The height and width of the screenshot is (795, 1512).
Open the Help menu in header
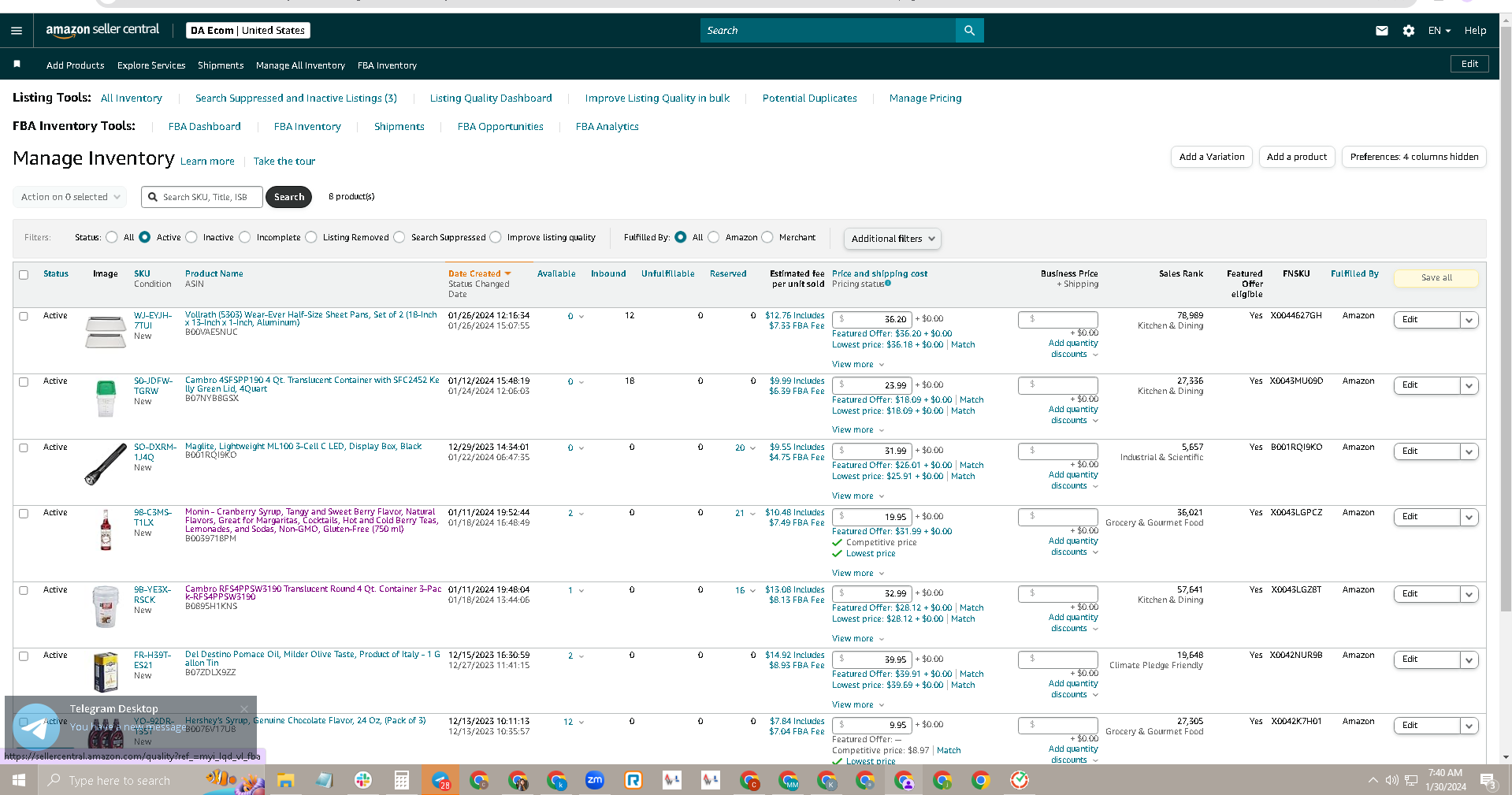coord(1475,31)
